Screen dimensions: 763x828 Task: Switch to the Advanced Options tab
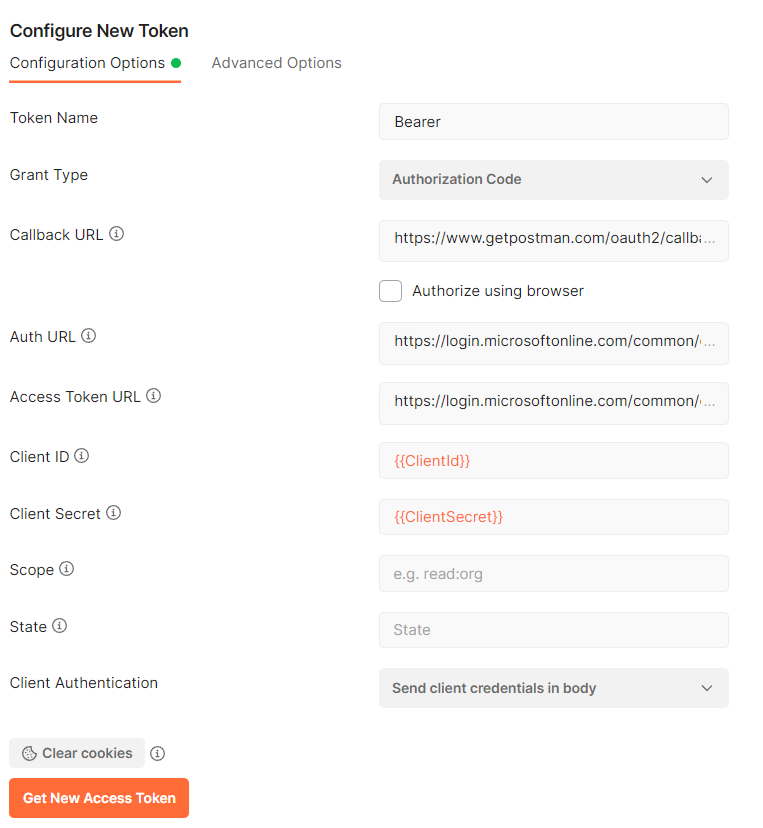(x=276, y=62)
